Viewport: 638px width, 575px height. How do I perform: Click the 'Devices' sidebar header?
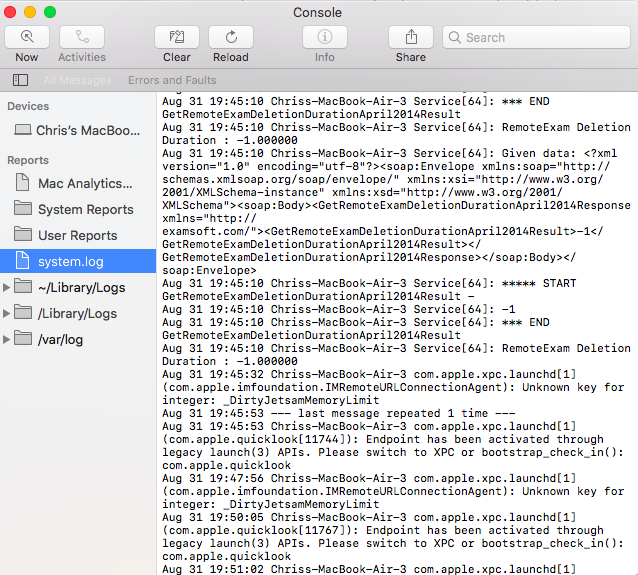[x=28, y=106]
